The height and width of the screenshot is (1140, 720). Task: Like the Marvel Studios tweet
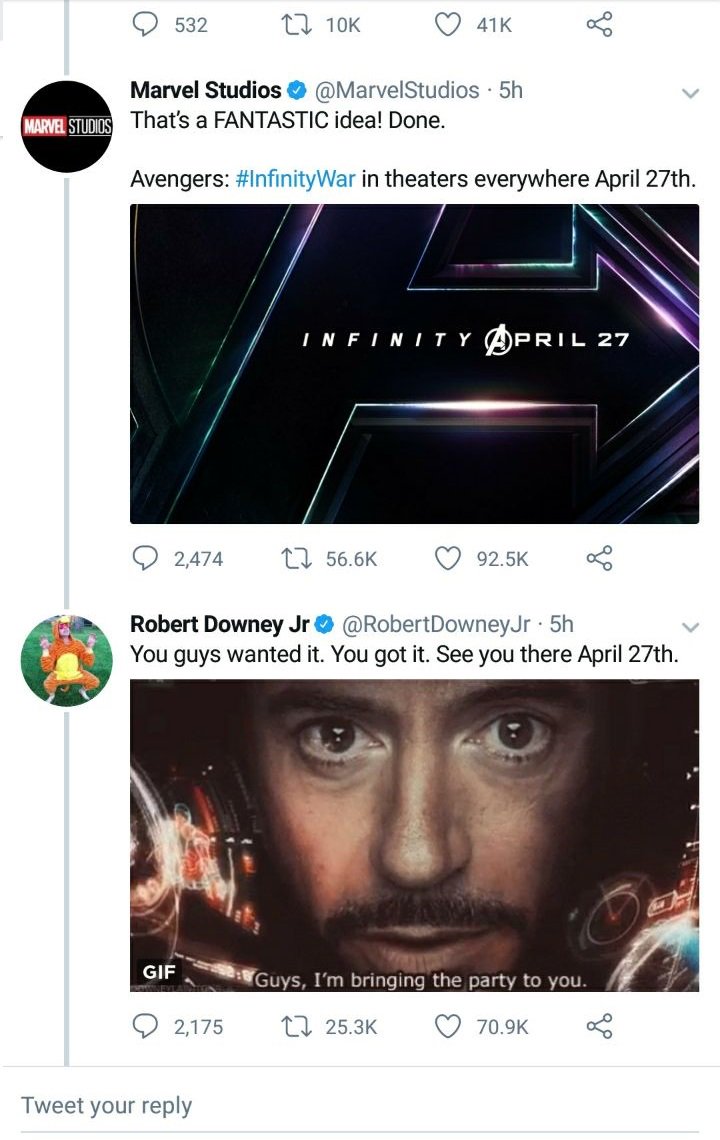[x=447, y=558]
